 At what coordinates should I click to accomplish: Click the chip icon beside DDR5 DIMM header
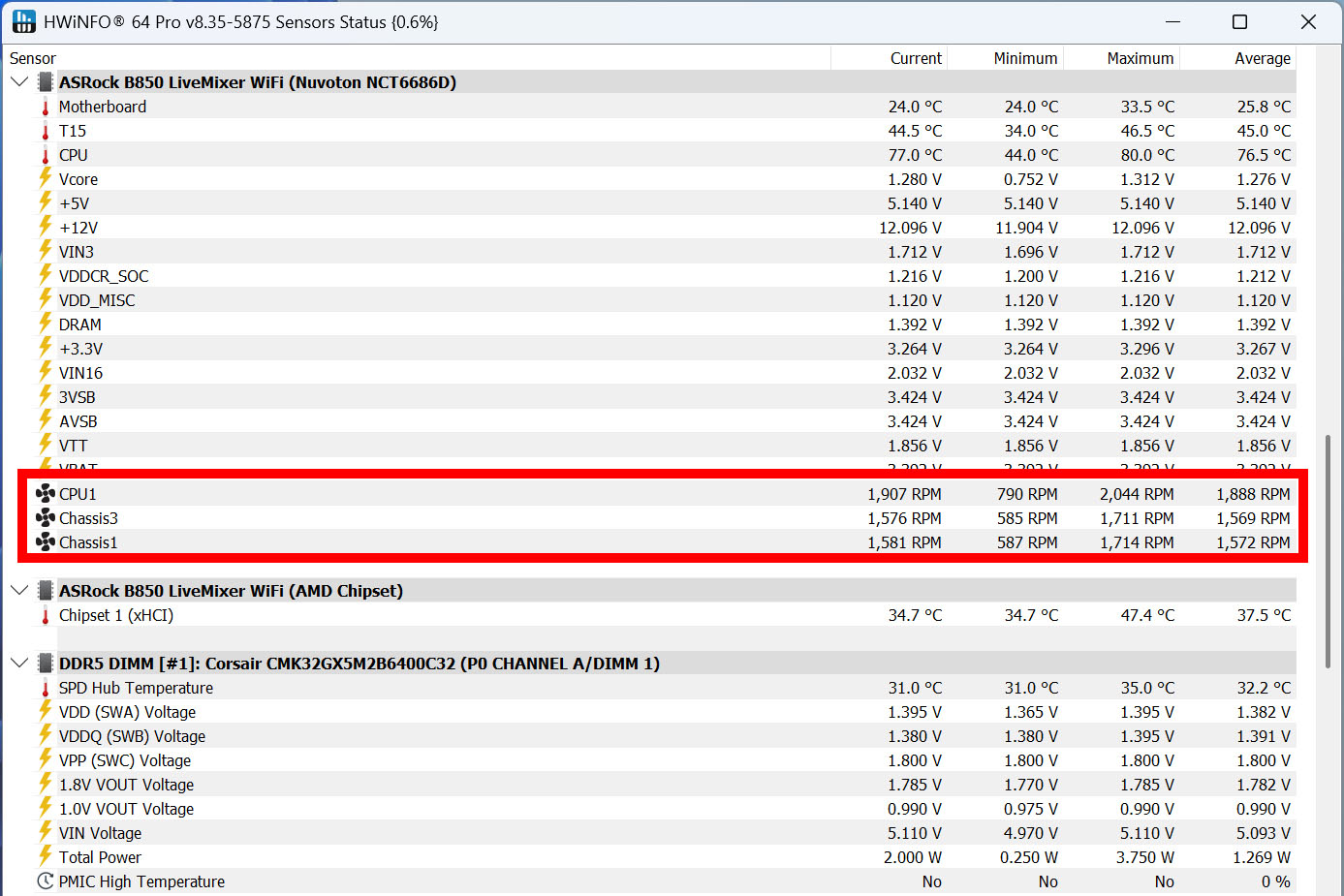(x=45, y=663)
